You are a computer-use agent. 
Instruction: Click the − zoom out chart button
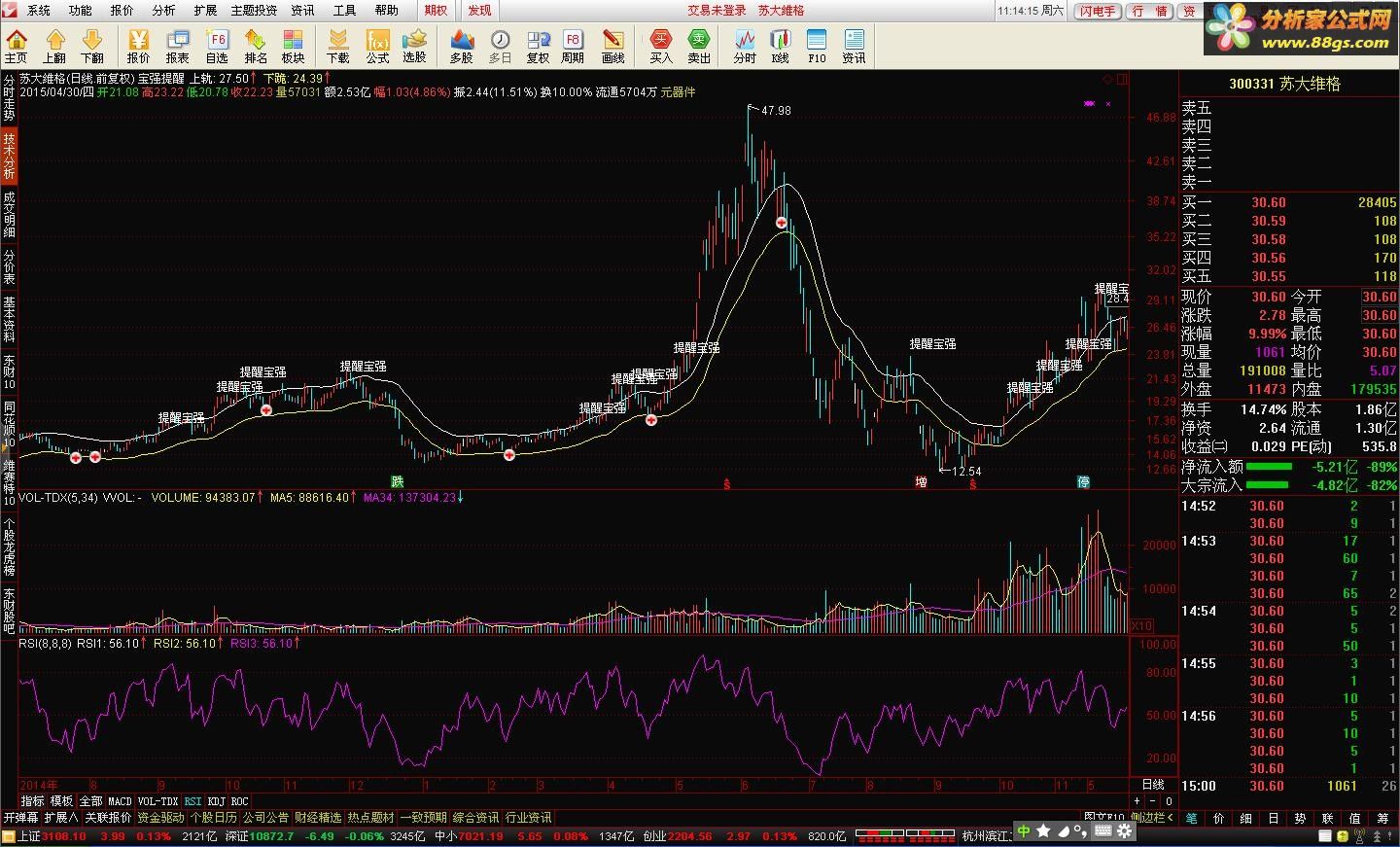click(x=1154, y=801)
